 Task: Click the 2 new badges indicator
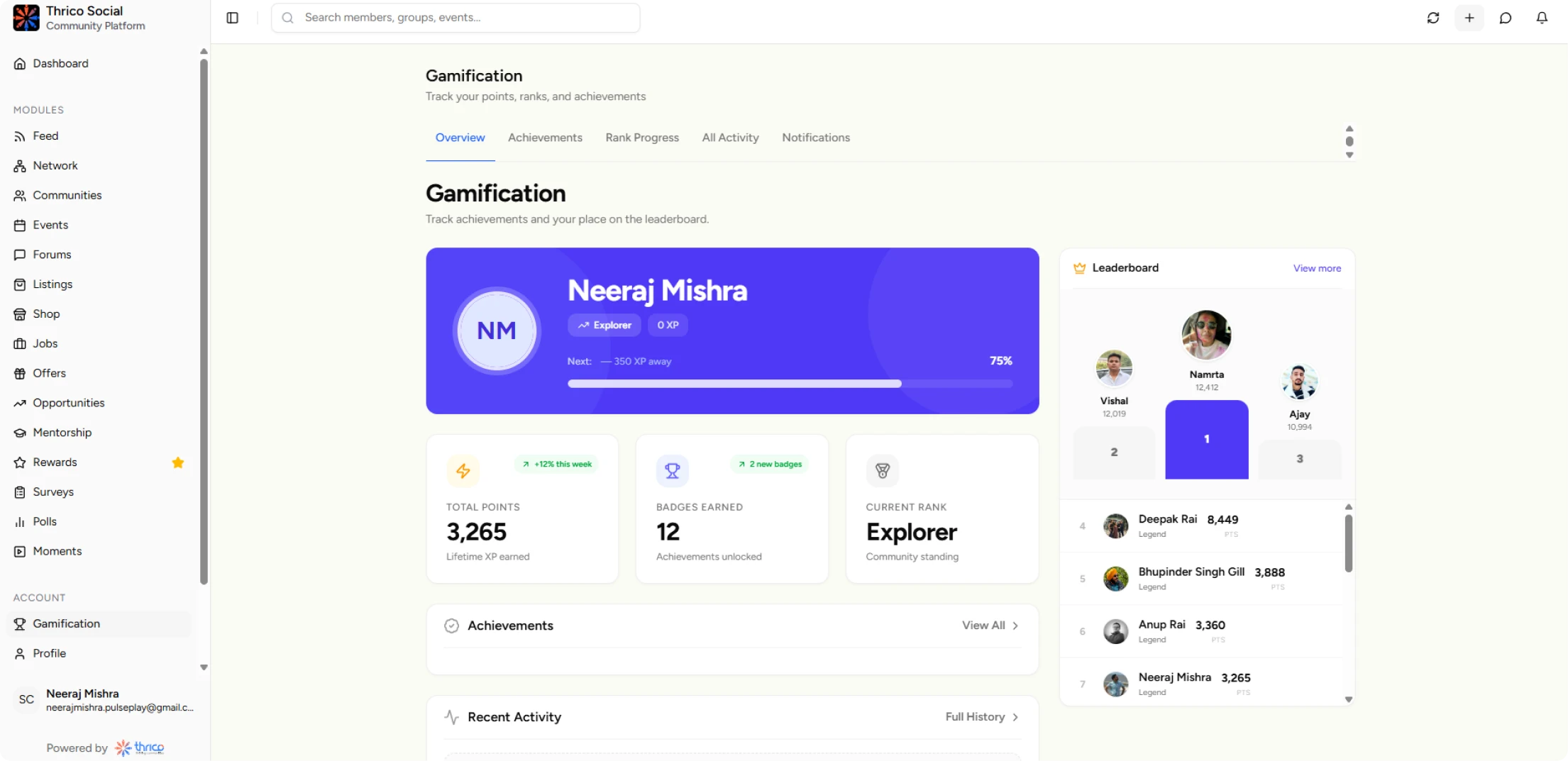770,465
